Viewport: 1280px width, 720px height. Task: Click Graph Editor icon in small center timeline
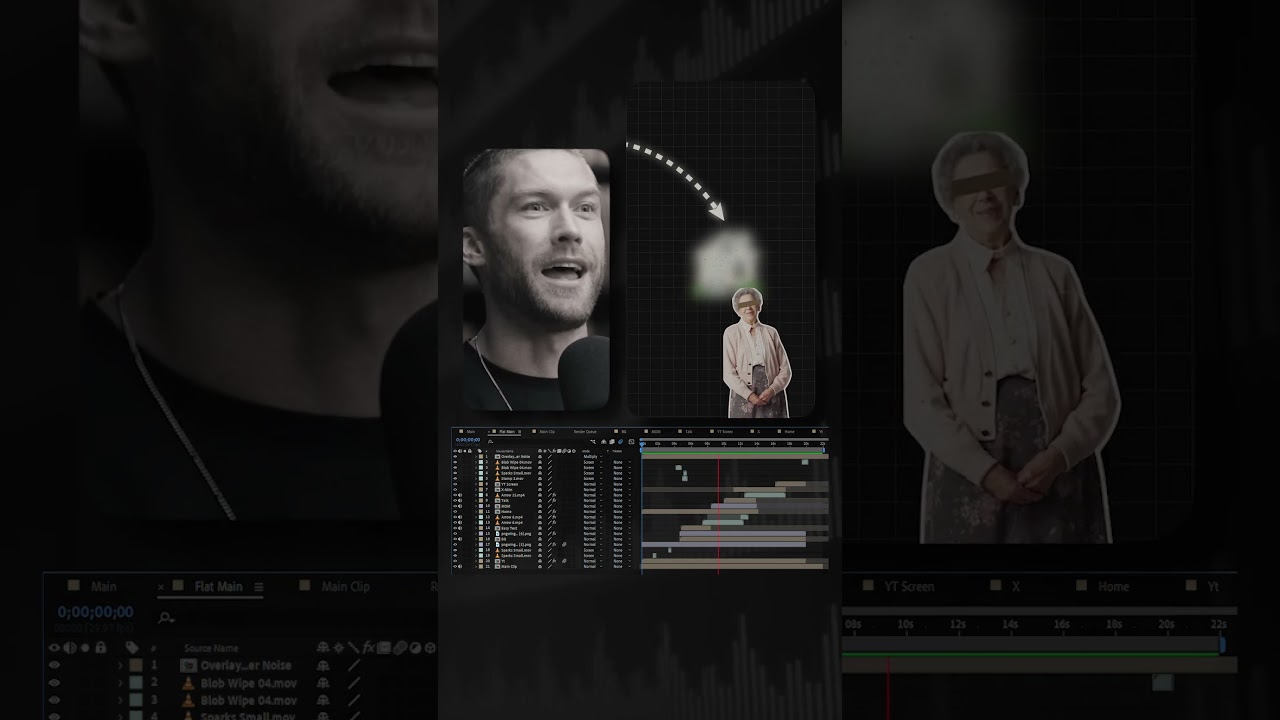coord(631,441)
